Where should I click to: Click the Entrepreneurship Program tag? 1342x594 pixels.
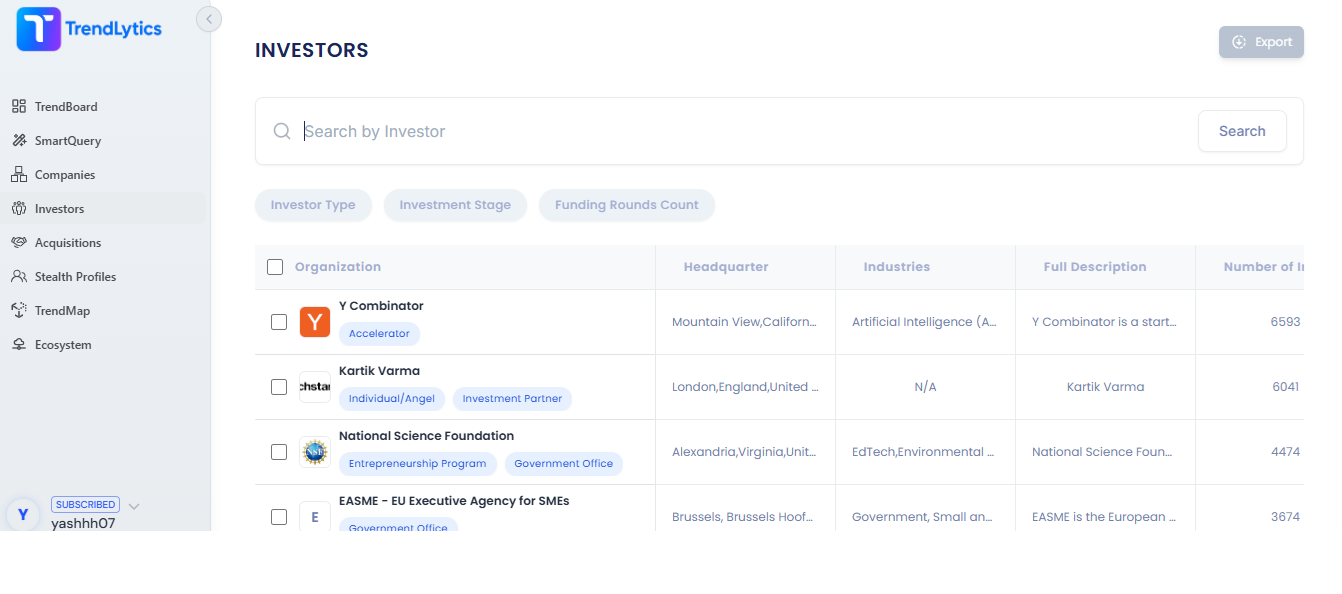click(417, 464)
